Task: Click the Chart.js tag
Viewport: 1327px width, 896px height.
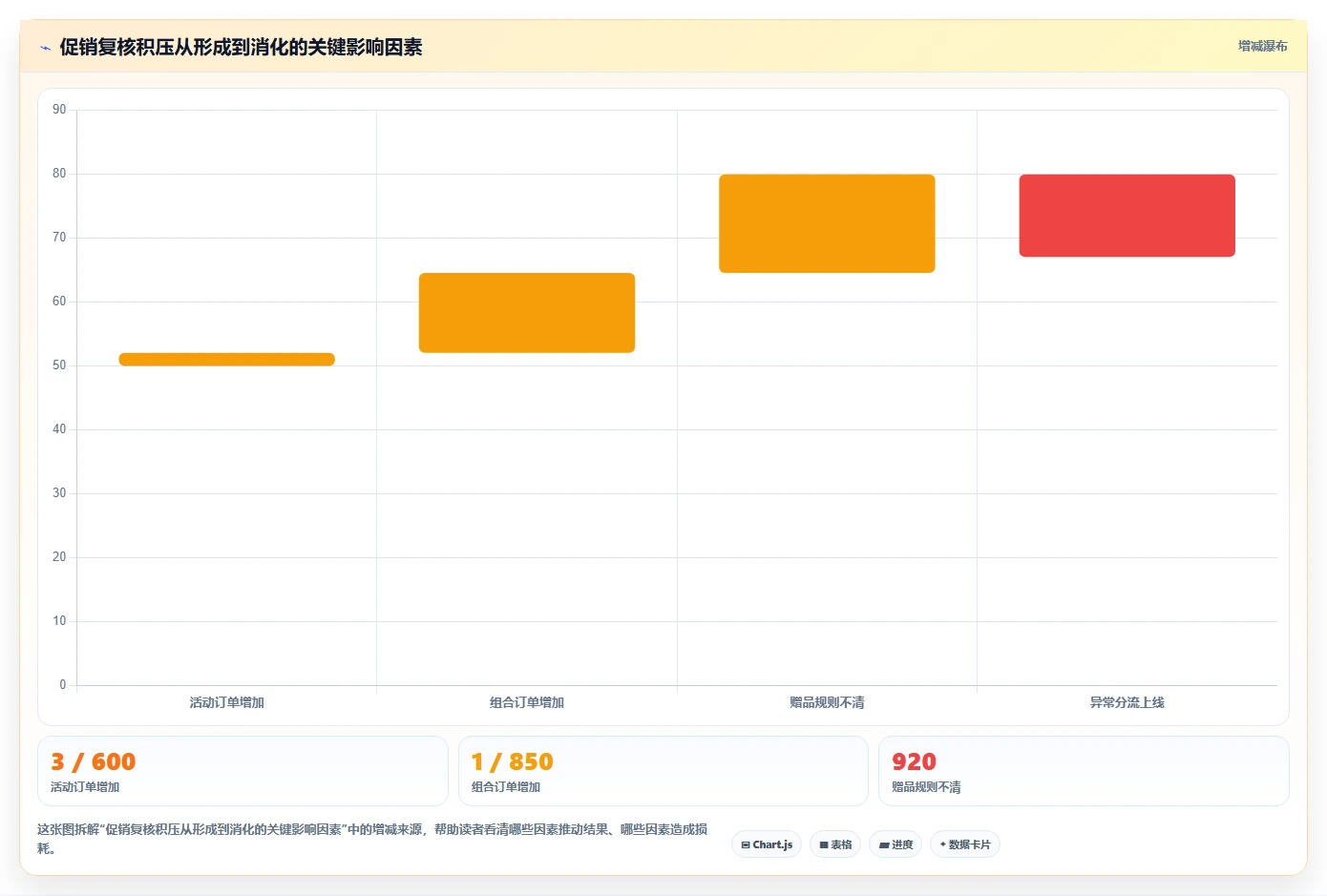Action: [767, 844]
